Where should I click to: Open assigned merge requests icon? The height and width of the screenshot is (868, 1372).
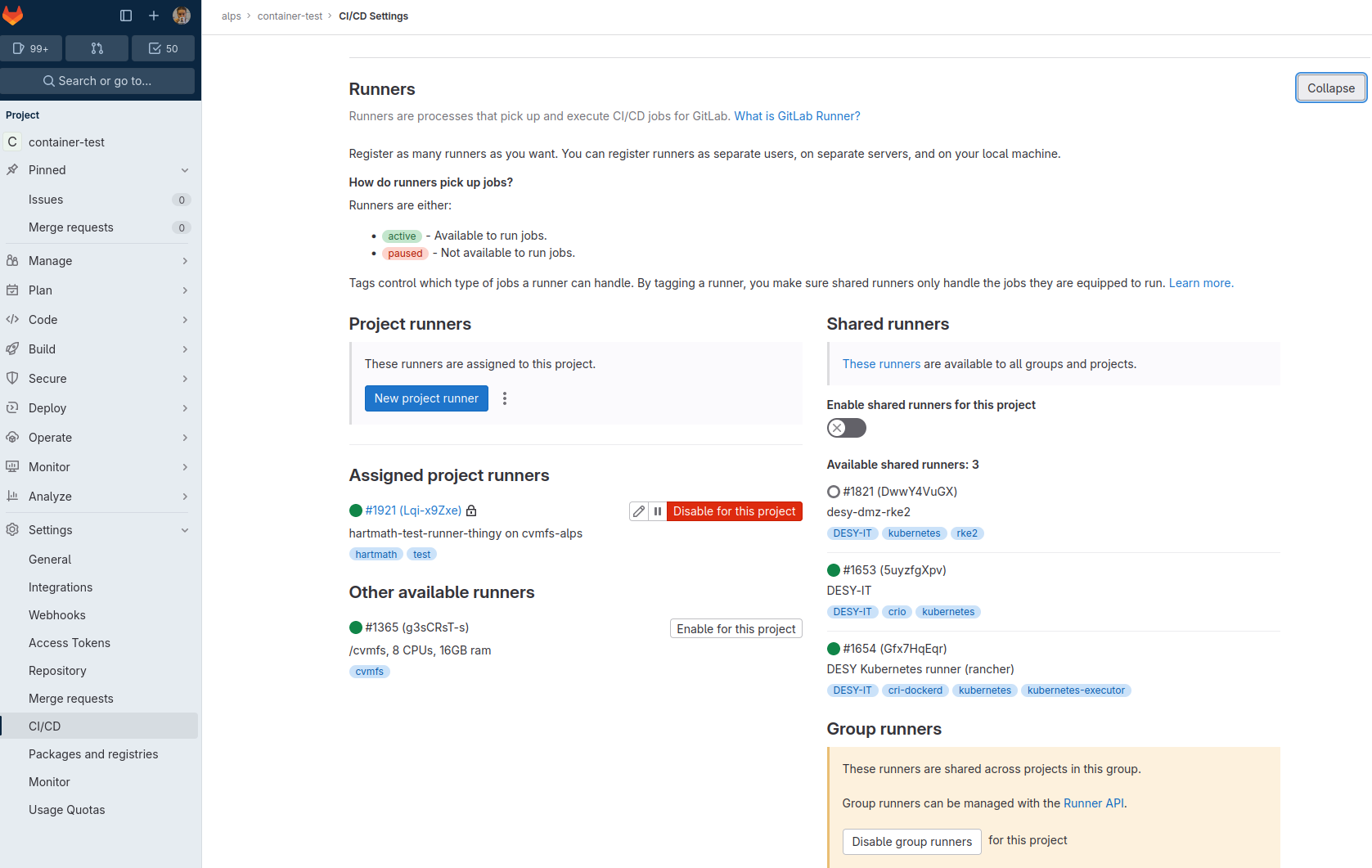tap(97, 48)
